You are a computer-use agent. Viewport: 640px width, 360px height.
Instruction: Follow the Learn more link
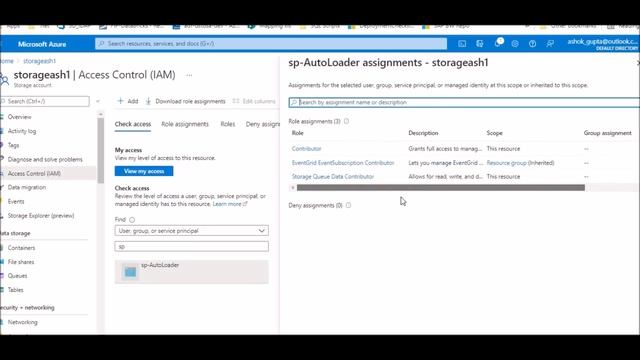[x=229, y=204]
